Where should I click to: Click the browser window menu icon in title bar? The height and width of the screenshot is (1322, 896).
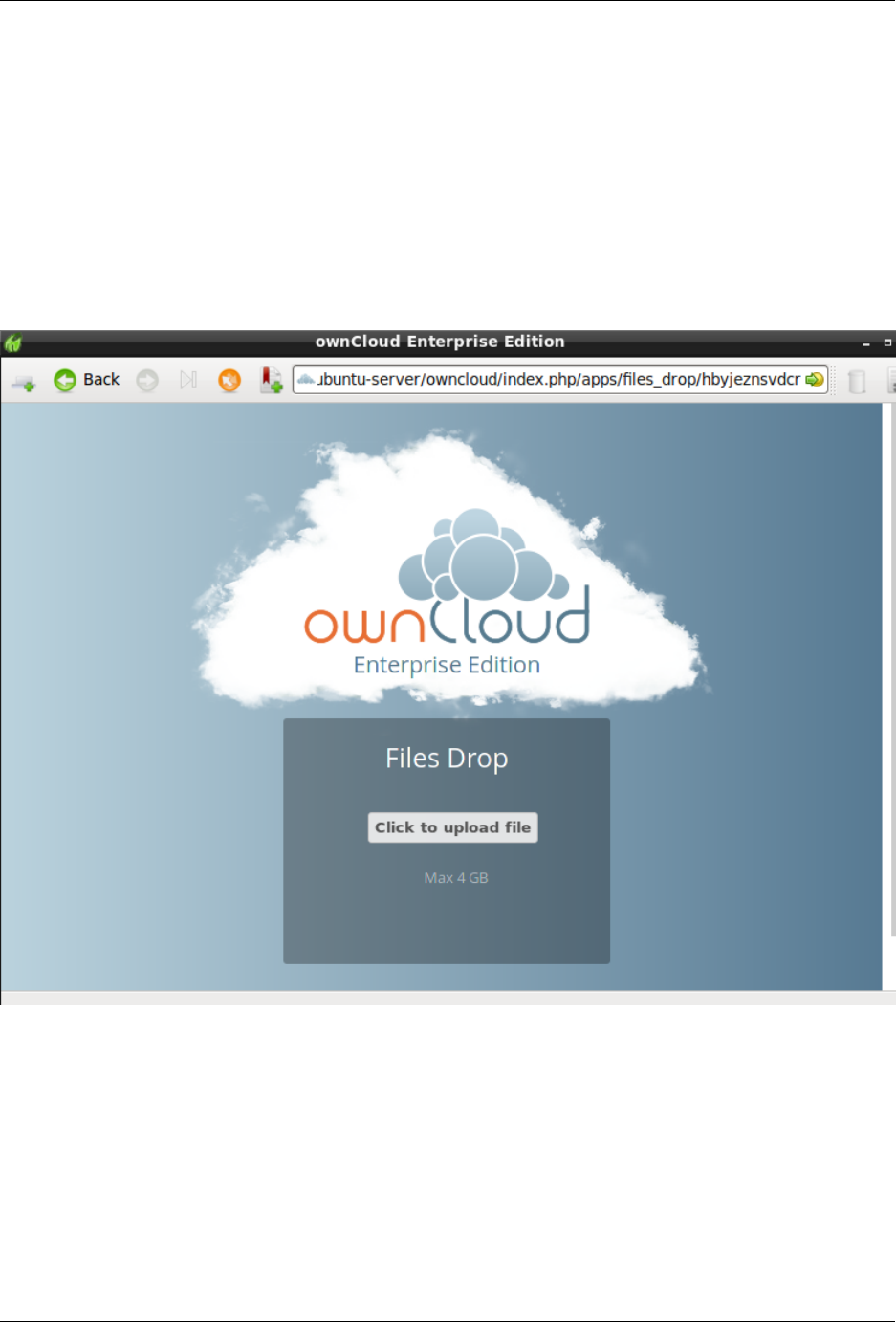(x=12, y=342)
